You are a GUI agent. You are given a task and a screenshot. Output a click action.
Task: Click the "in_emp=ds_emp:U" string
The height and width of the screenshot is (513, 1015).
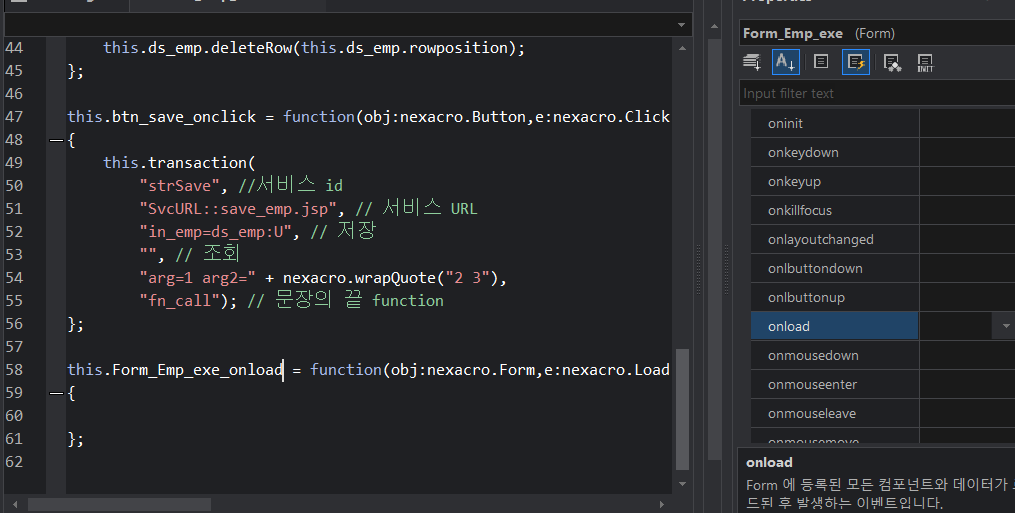216,232
